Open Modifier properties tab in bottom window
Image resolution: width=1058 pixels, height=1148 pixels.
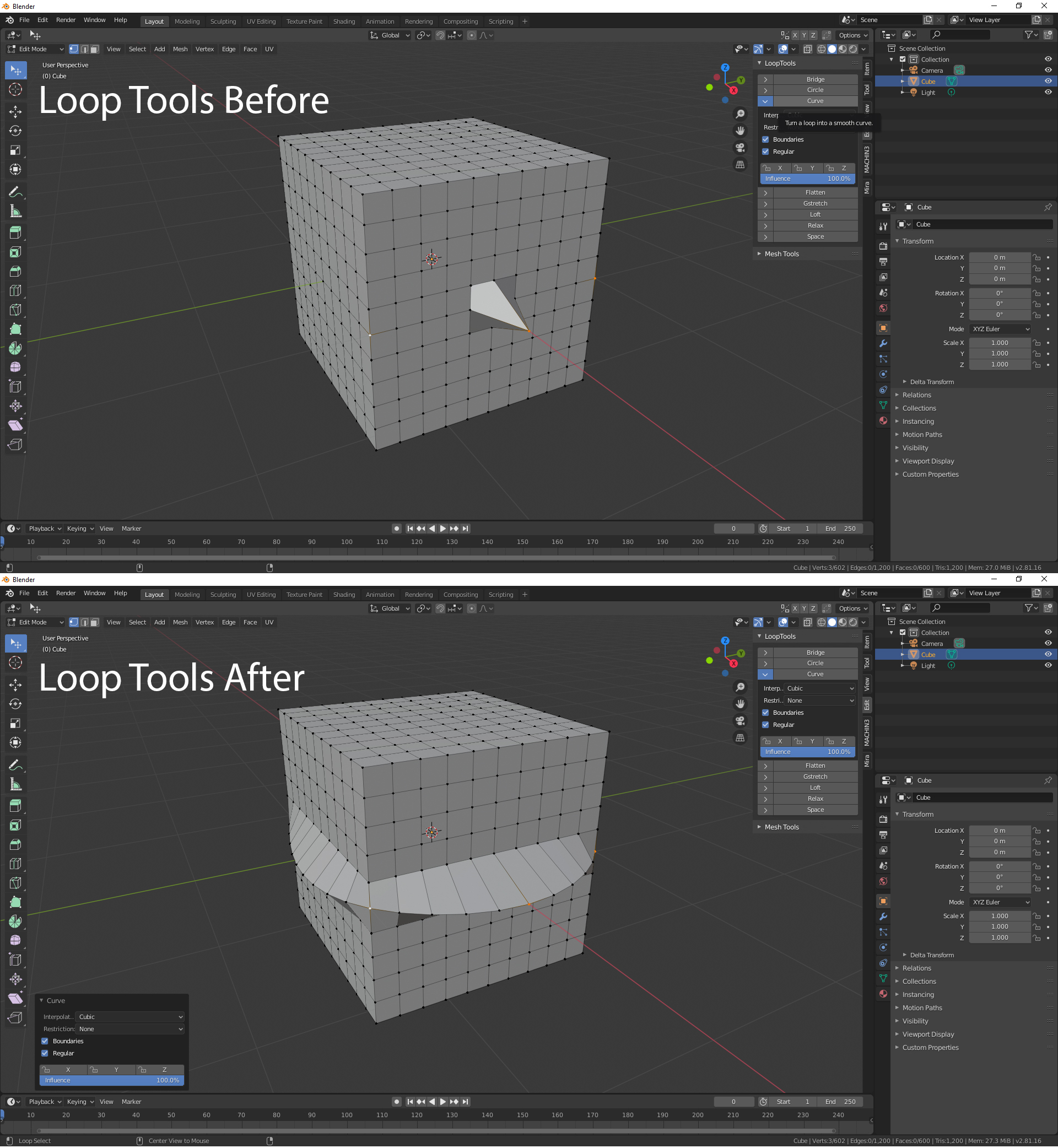[883, 917]
